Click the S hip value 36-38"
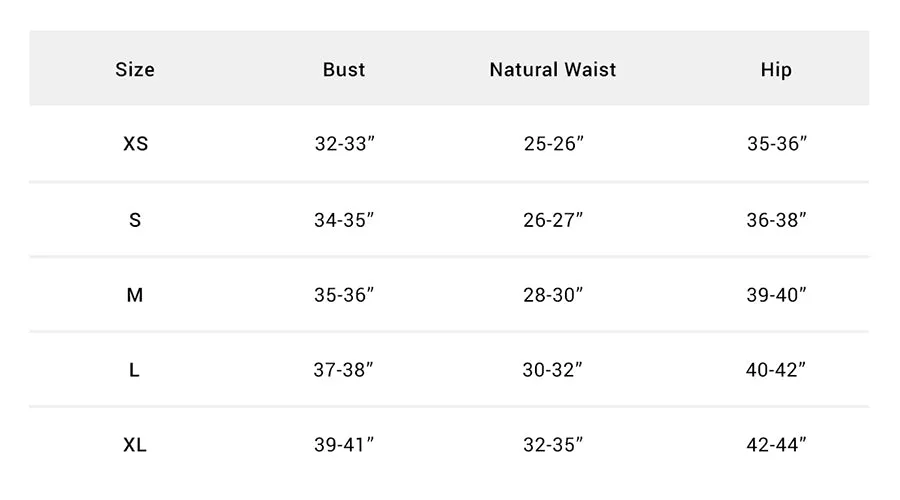 pos(776,220)
